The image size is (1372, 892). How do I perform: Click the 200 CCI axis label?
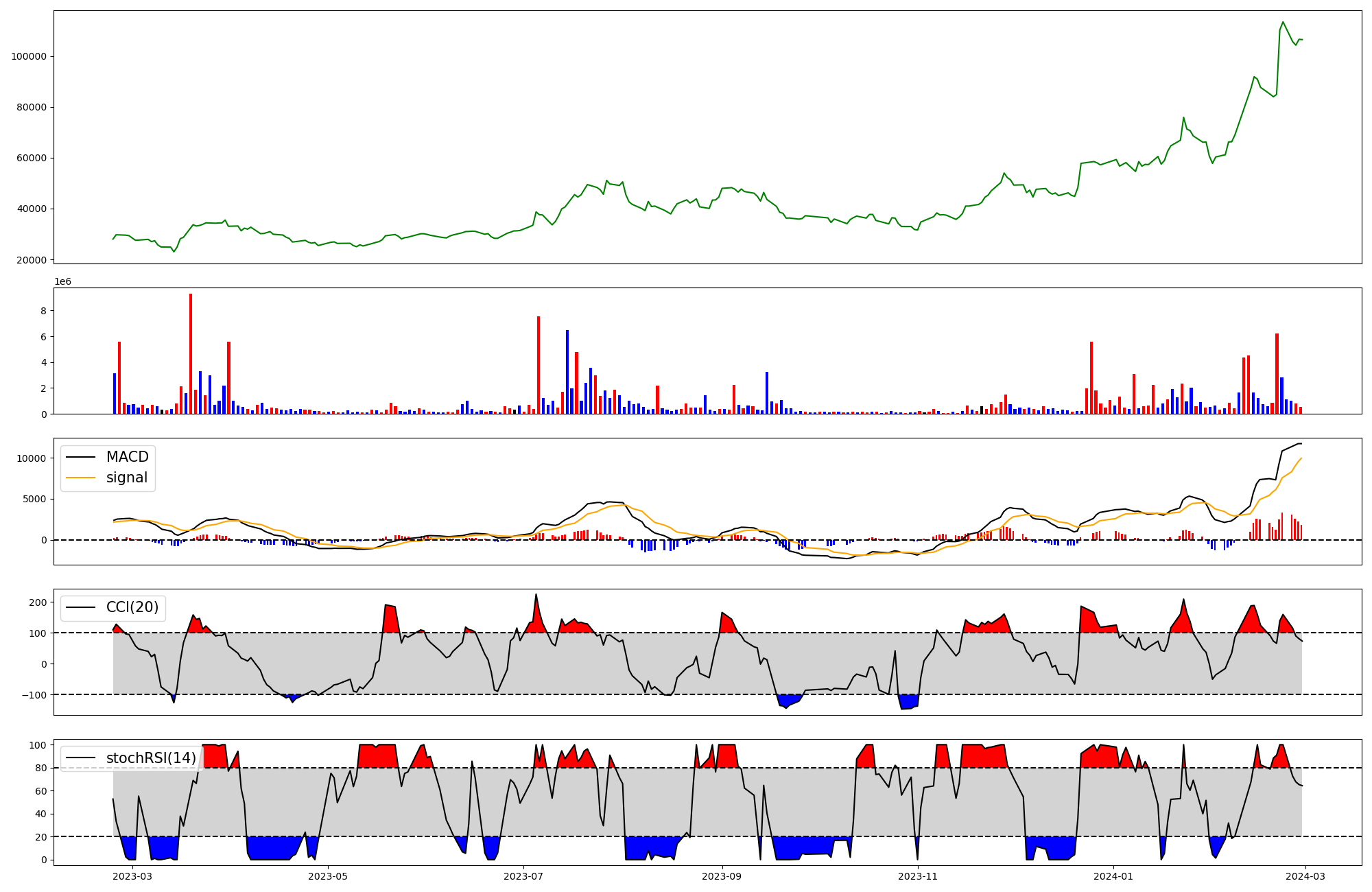click(x=39, y=602)
